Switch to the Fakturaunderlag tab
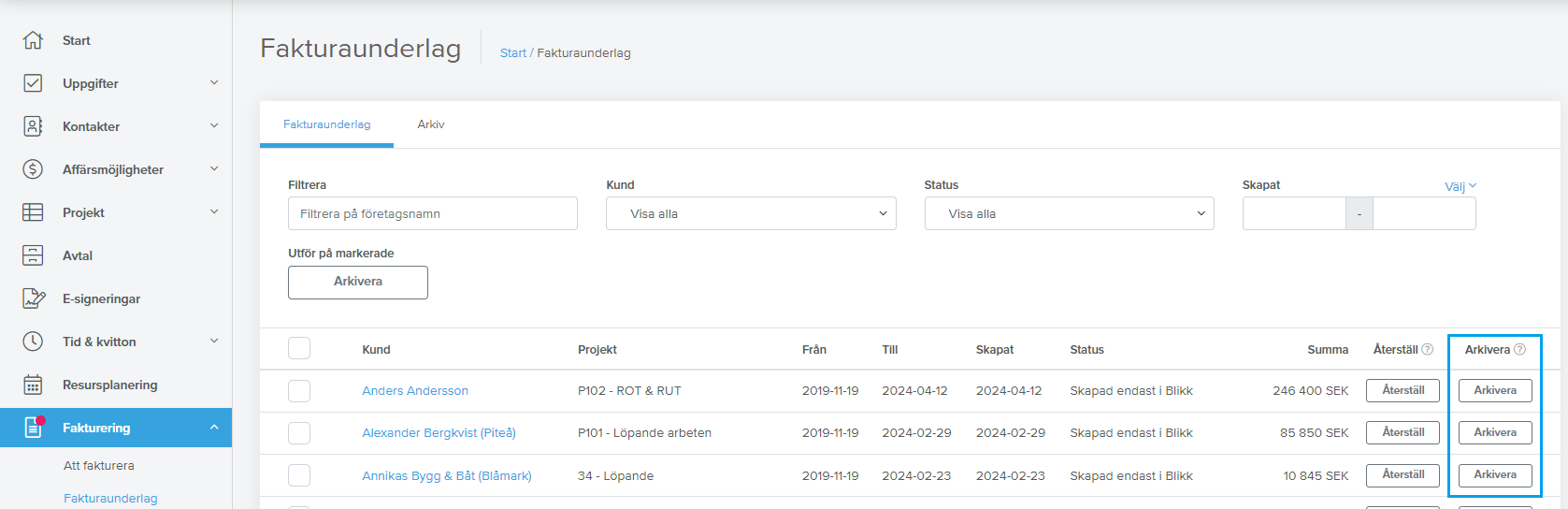This screenshot has width=1568, height=509. pos(326,124)
